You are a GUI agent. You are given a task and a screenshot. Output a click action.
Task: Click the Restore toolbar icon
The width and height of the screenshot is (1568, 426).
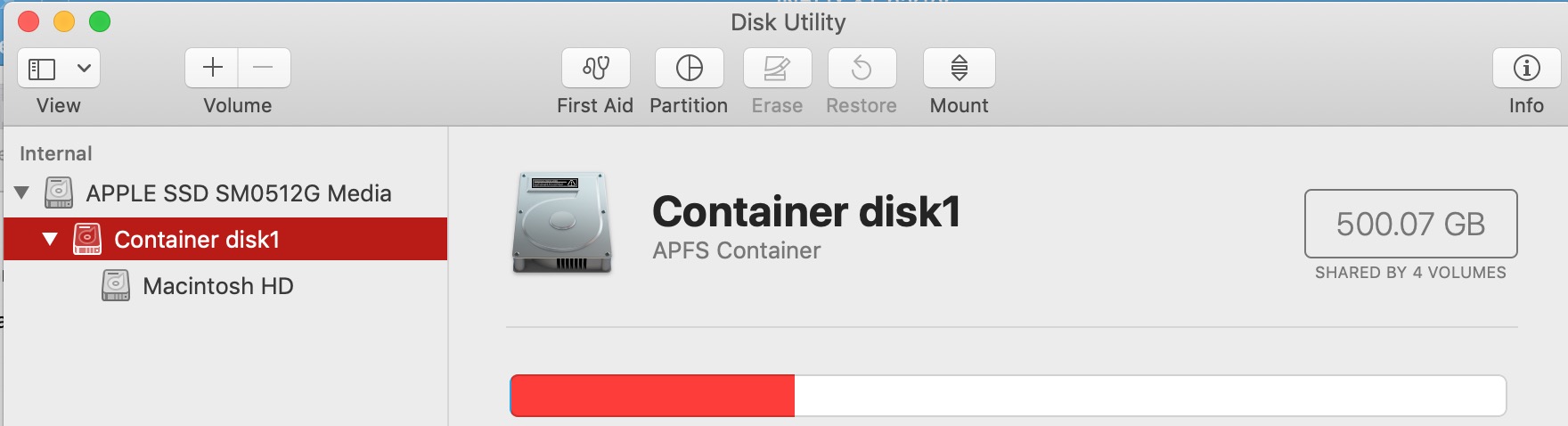[x=862, y=68]
